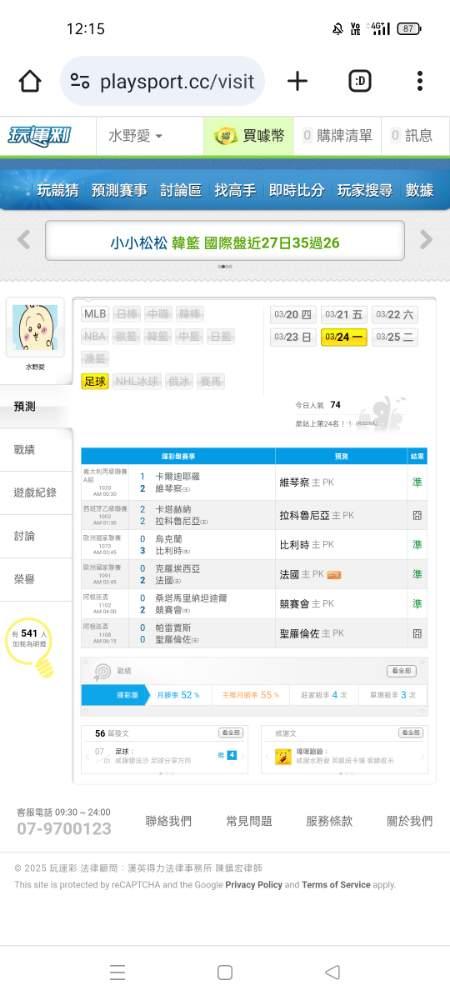This screenshot has width=450, height=1000.
Task: Go to next banner with right arrow
Action: click(x=426, y=240)
